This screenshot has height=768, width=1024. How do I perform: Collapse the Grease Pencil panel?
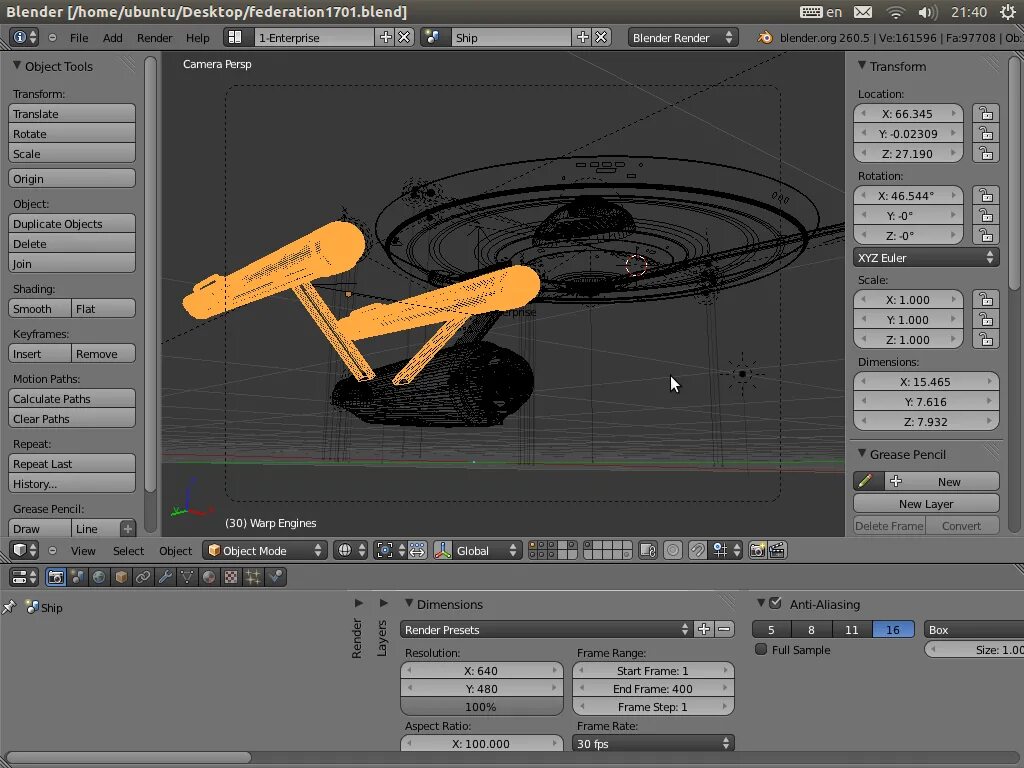click(x=862, y=453)
